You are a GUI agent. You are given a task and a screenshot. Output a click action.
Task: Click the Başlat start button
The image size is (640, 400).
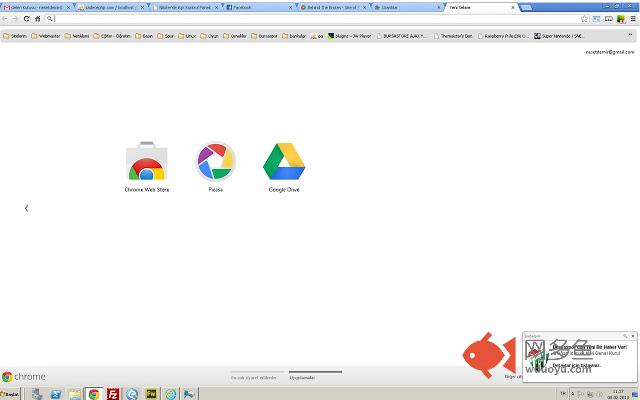point(10,394)
